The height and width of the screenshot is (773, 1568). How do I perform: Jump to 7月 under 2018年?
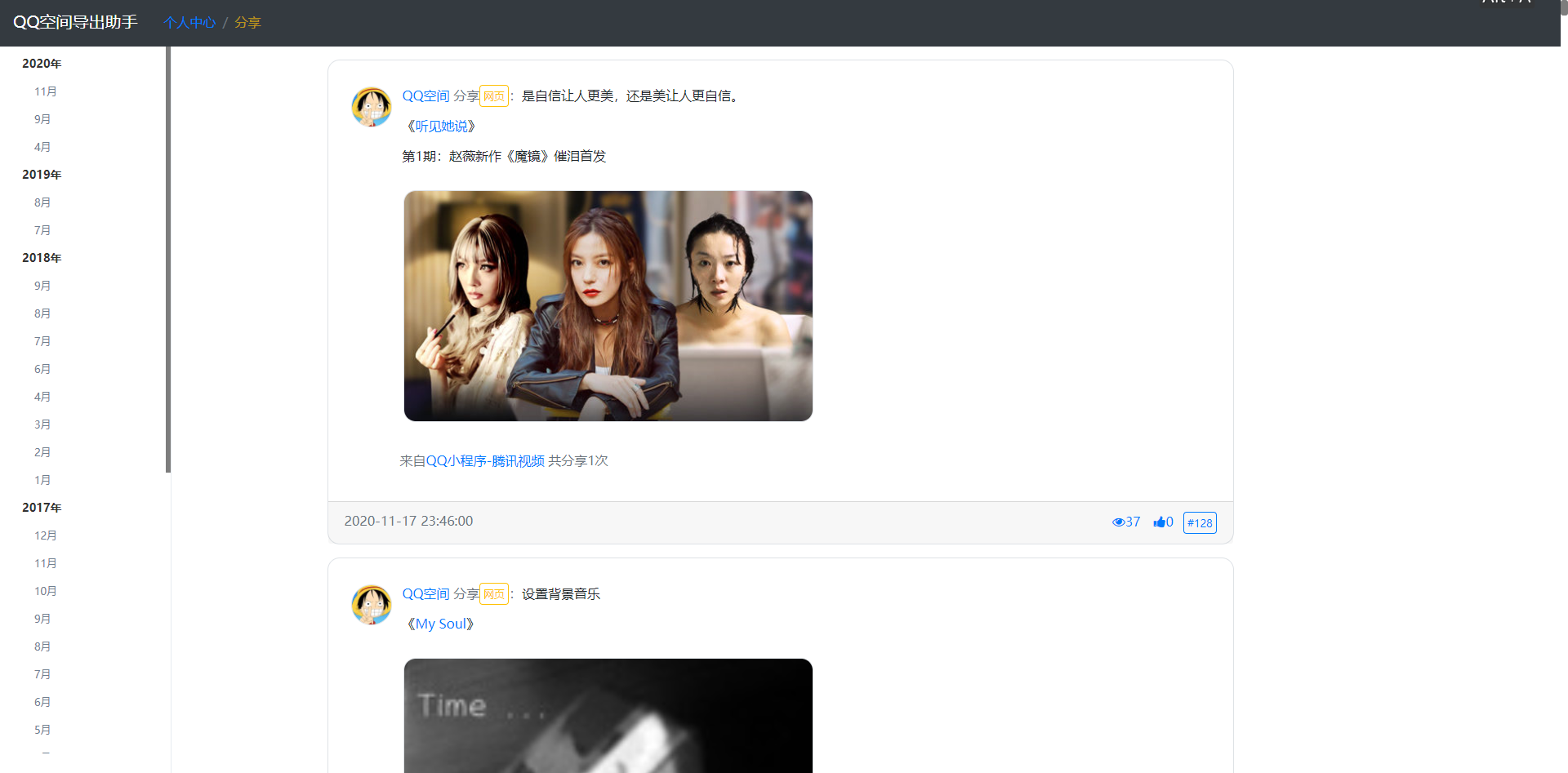42,341
